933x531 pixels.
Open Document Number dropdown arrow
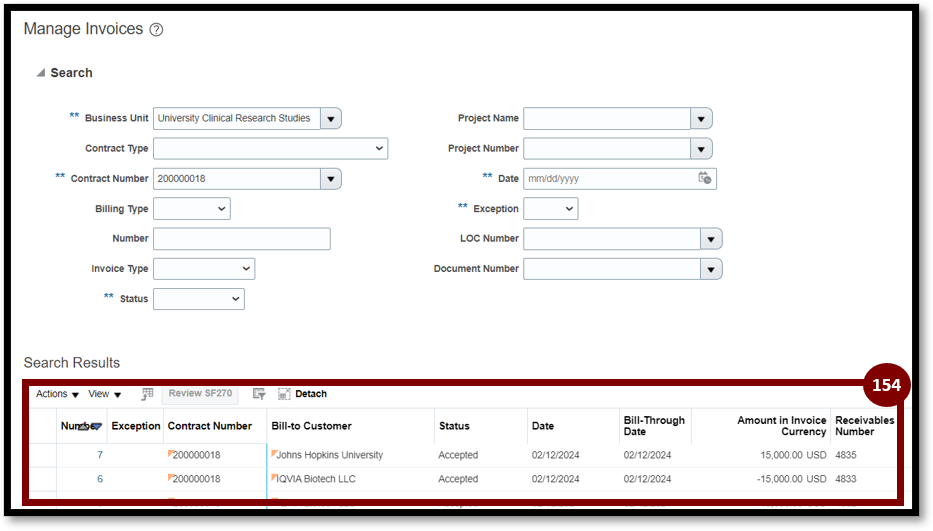pyautogui.click(x=711, y=270)
